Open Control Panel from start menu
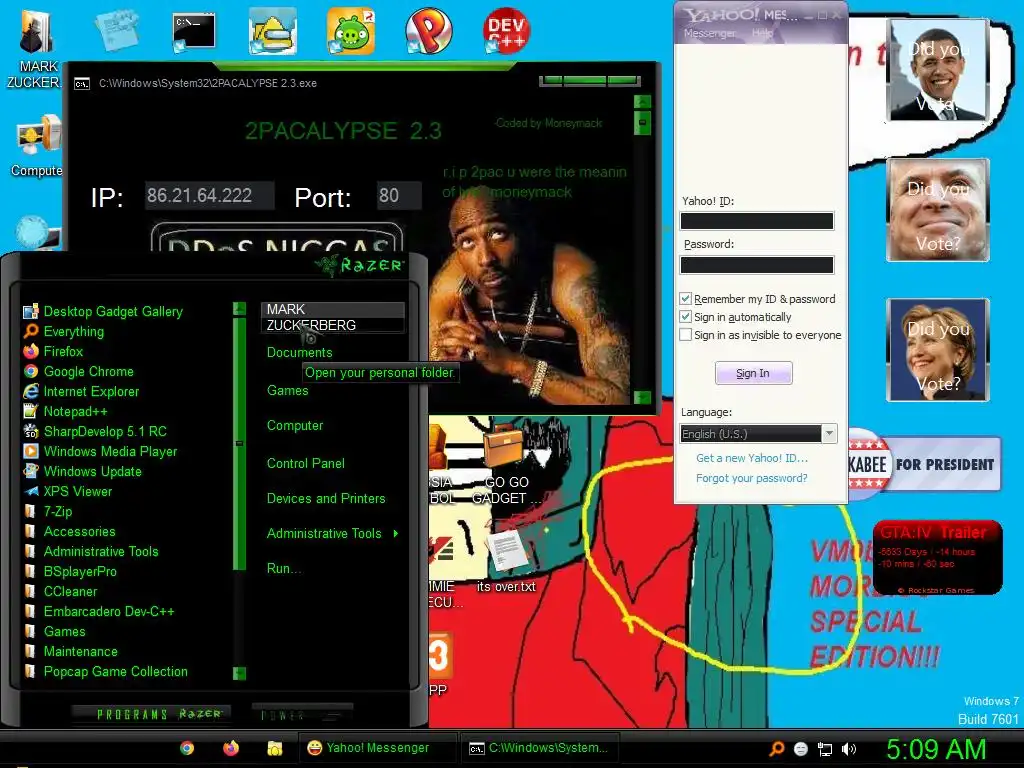This screenshot has height=768, width=1024. pyautogui.click(x=306, y=464)
